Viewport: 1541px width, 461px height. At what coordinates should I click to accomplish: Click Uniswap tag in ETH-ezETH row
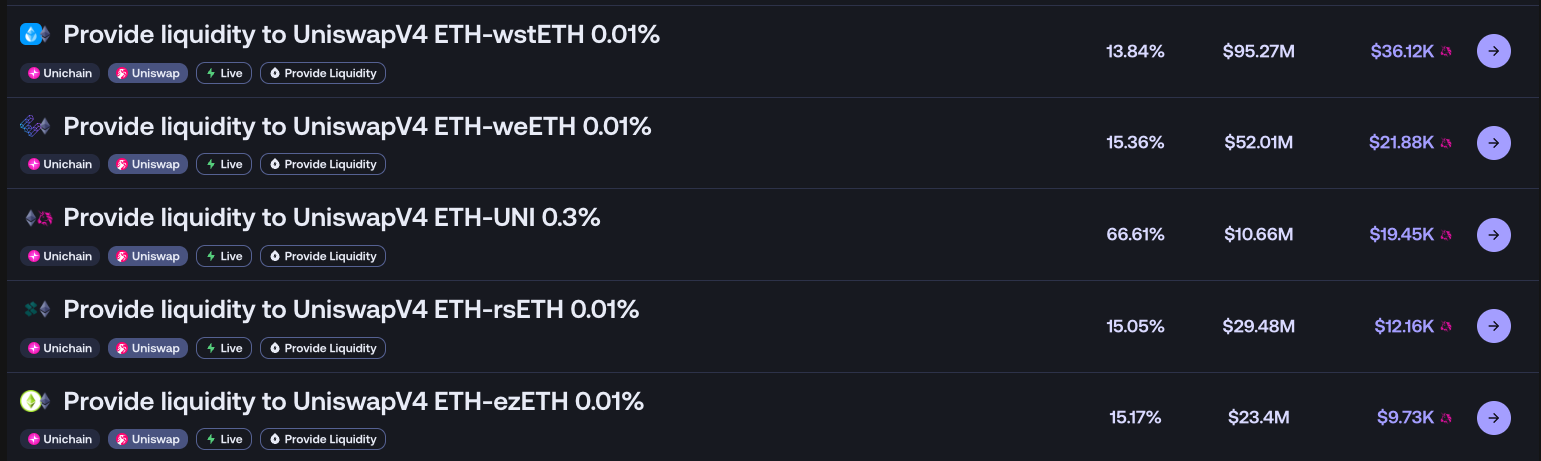click(x=148, y=439)
